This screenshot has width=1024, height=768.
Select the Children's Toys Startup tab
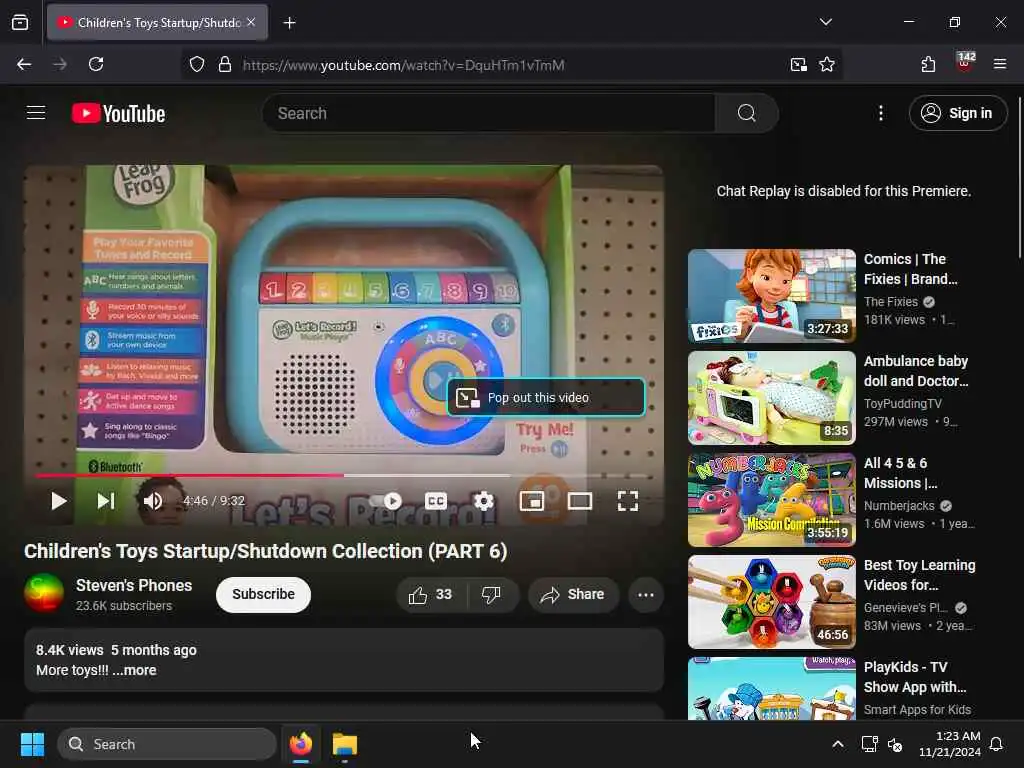coord(157,23)
